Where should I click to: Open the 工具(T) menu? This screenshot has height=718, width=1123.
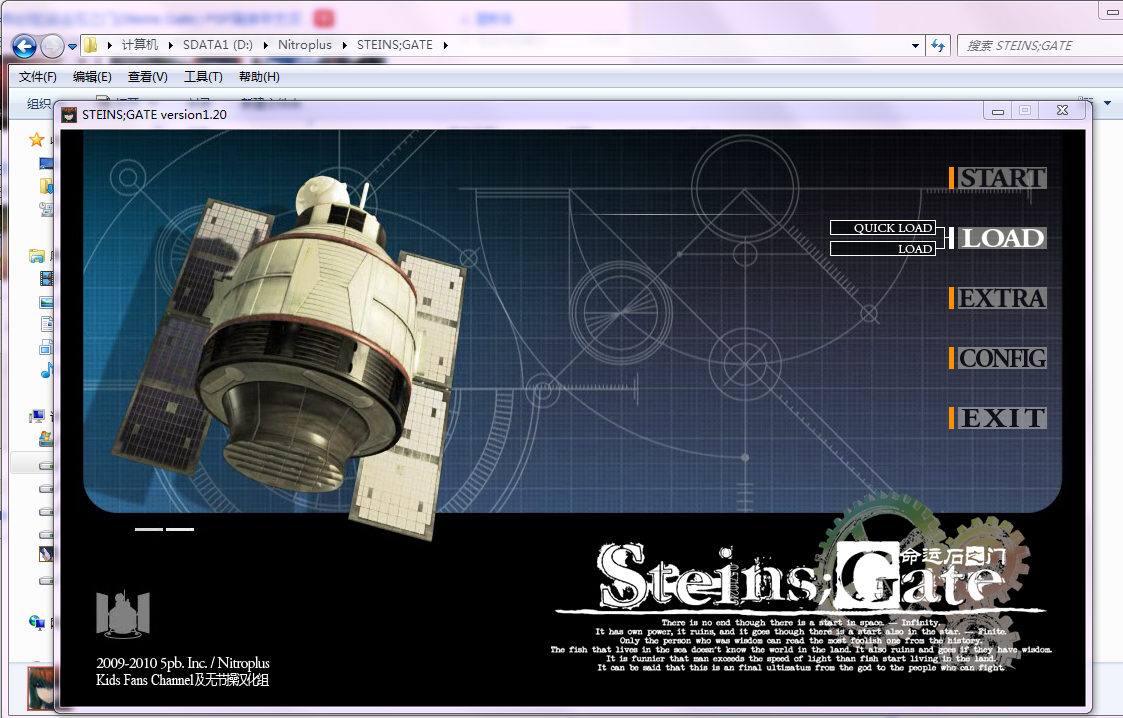(x=203, y=77)
